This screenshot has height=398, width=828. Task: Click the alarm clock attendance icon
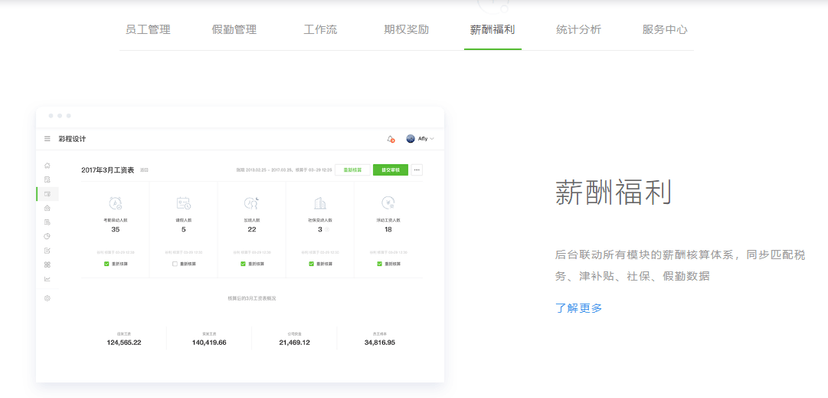pyautogui.click(x=115, y=203)
